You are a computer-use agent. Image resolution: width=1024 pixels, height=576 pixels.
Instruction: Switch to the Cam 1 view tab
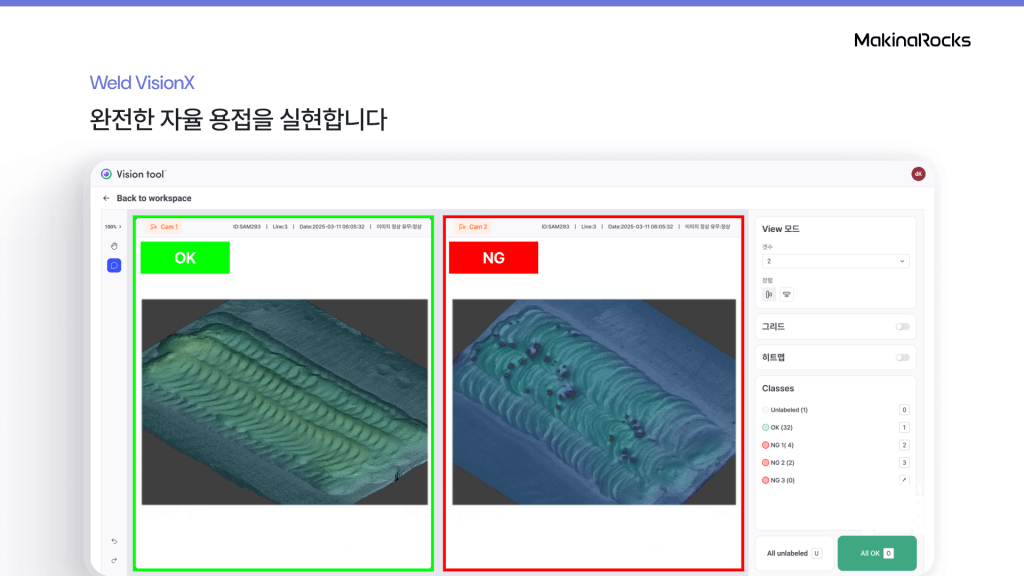[x=170, y=227]
